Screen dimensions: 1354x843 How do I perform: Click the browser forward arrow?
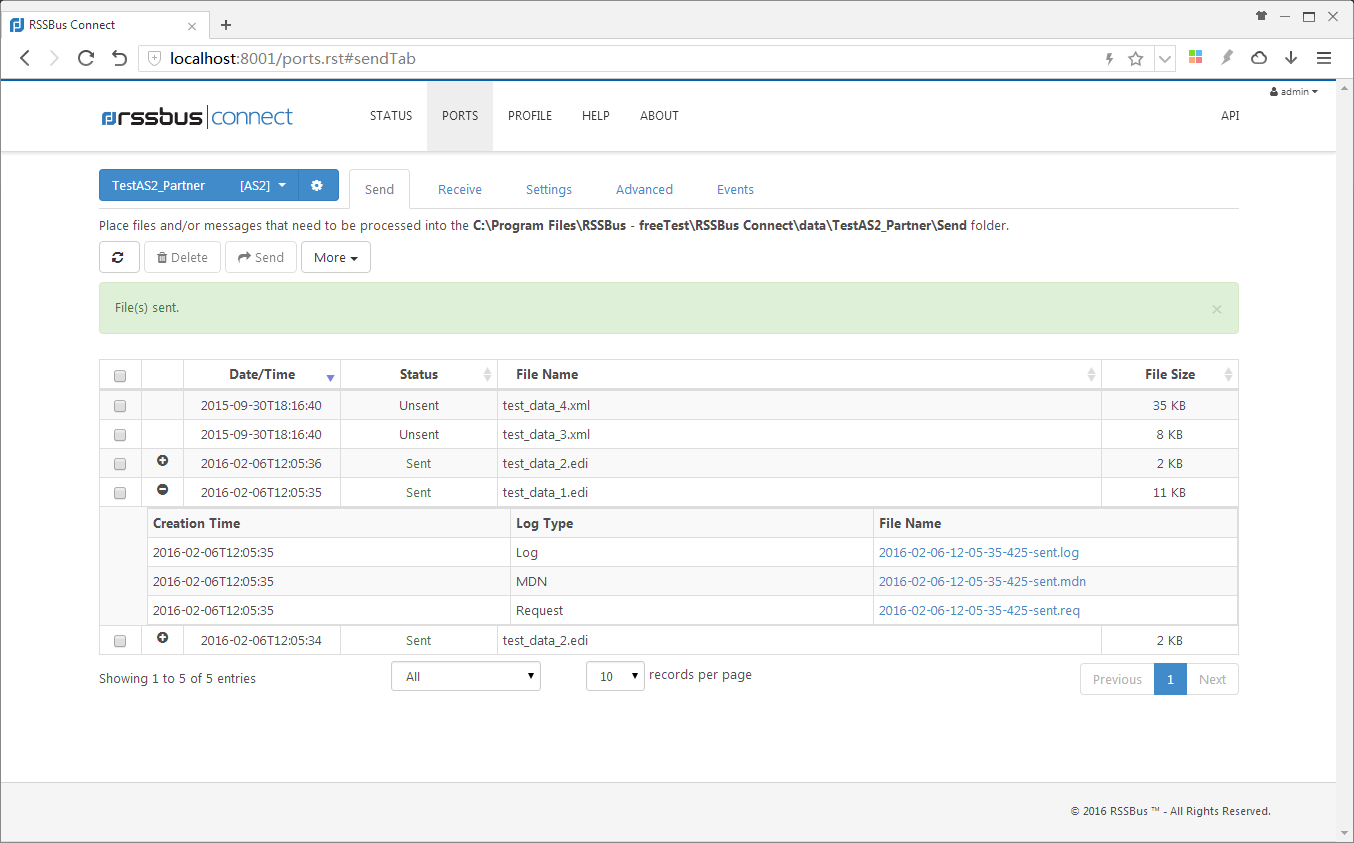pos(54,58)
